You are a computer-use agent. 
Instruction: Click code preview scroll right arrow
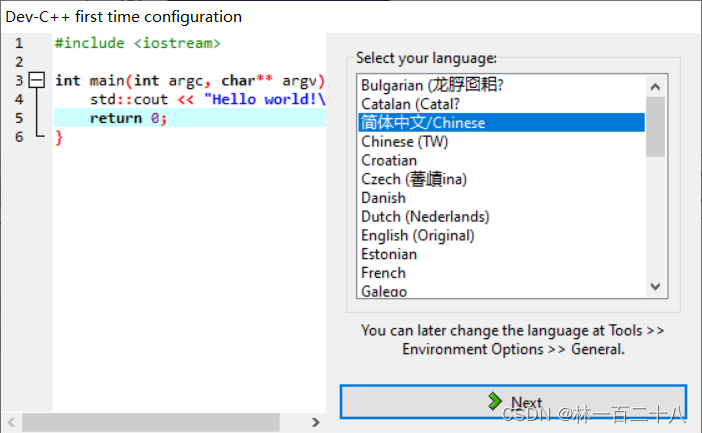pos(316,422)
